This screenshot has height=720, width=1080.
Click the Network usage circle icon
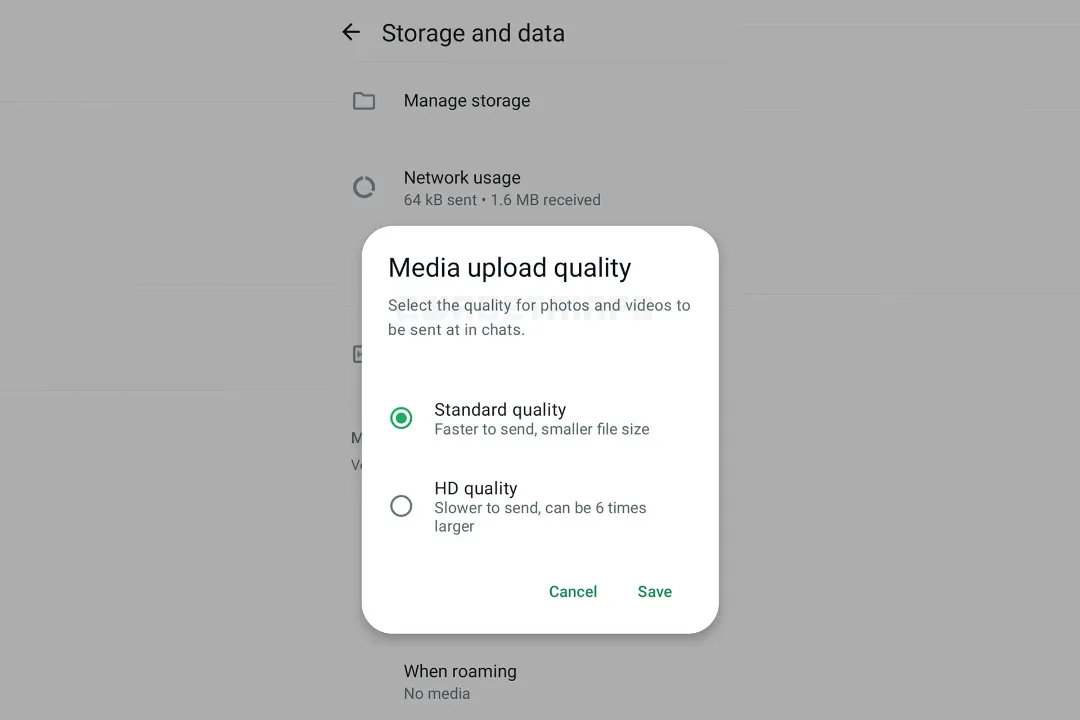[x=364, y=187]
